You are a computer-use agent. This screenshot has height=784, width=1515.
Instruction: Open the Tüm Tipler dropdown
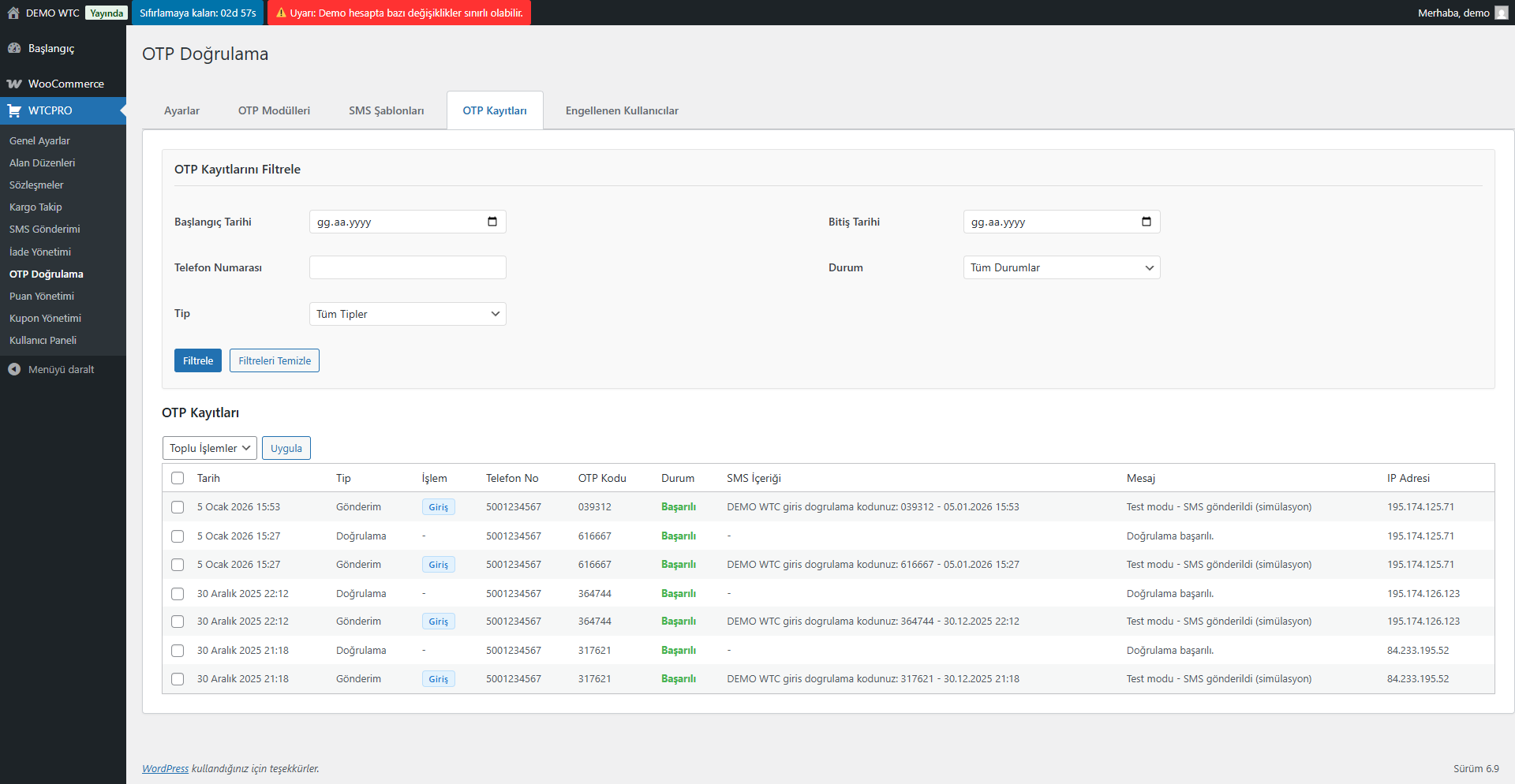pyautogui.click(x=407, y=314)
